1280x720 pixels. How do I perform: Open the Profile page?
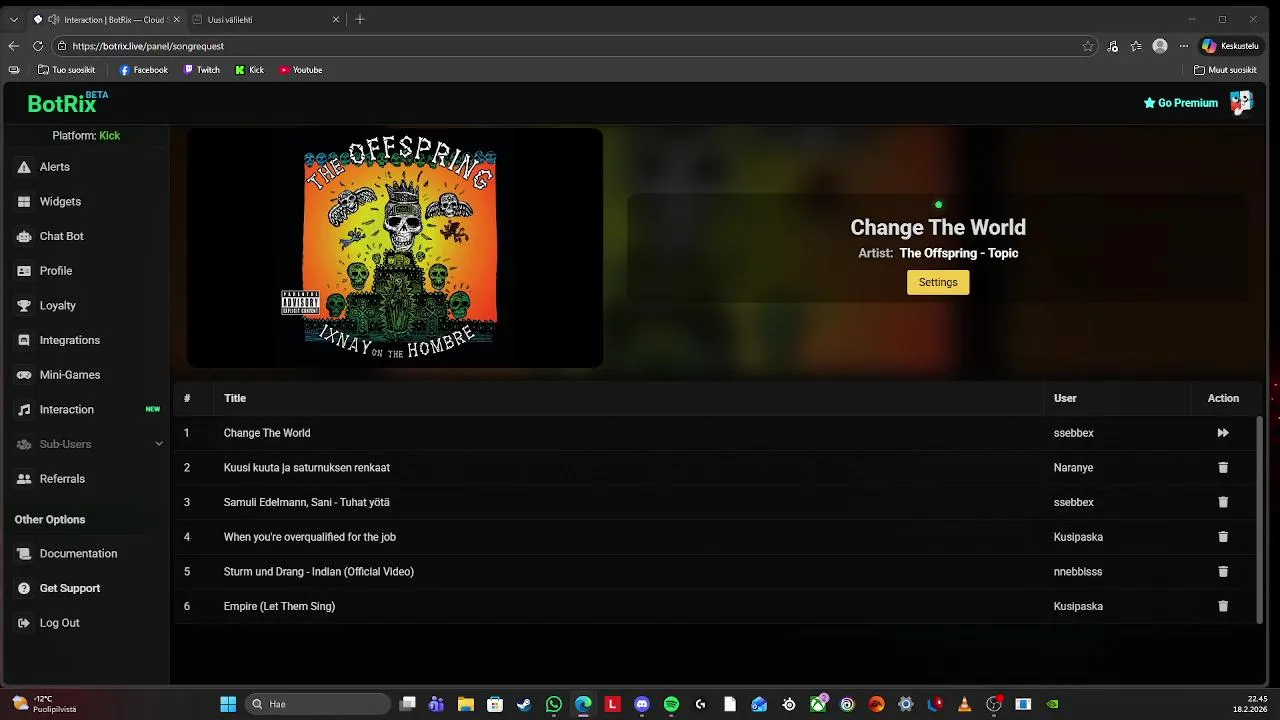(x=56, y=271)
